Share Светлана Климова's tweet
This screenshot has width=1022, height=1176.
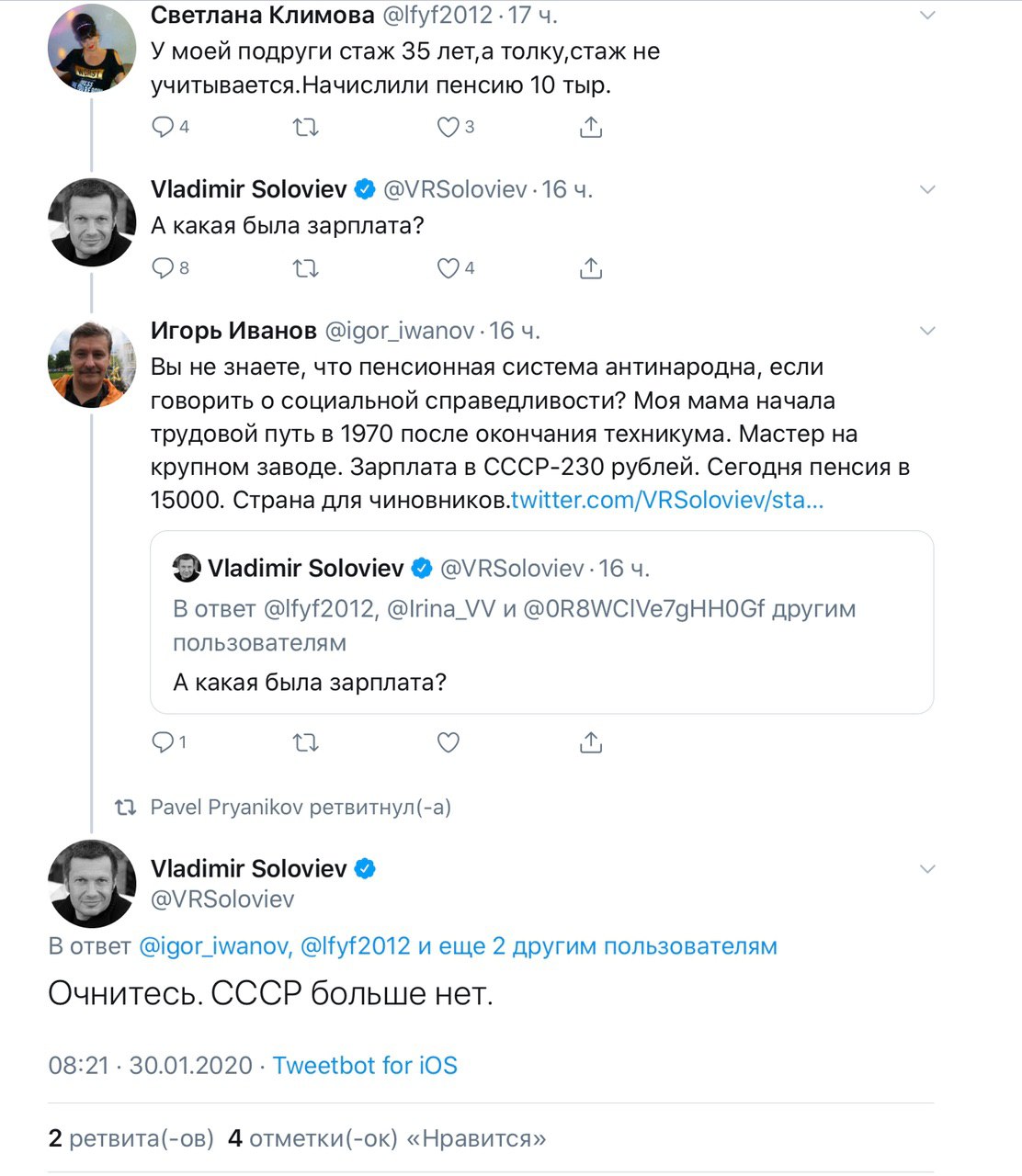[x=591, y=127]
